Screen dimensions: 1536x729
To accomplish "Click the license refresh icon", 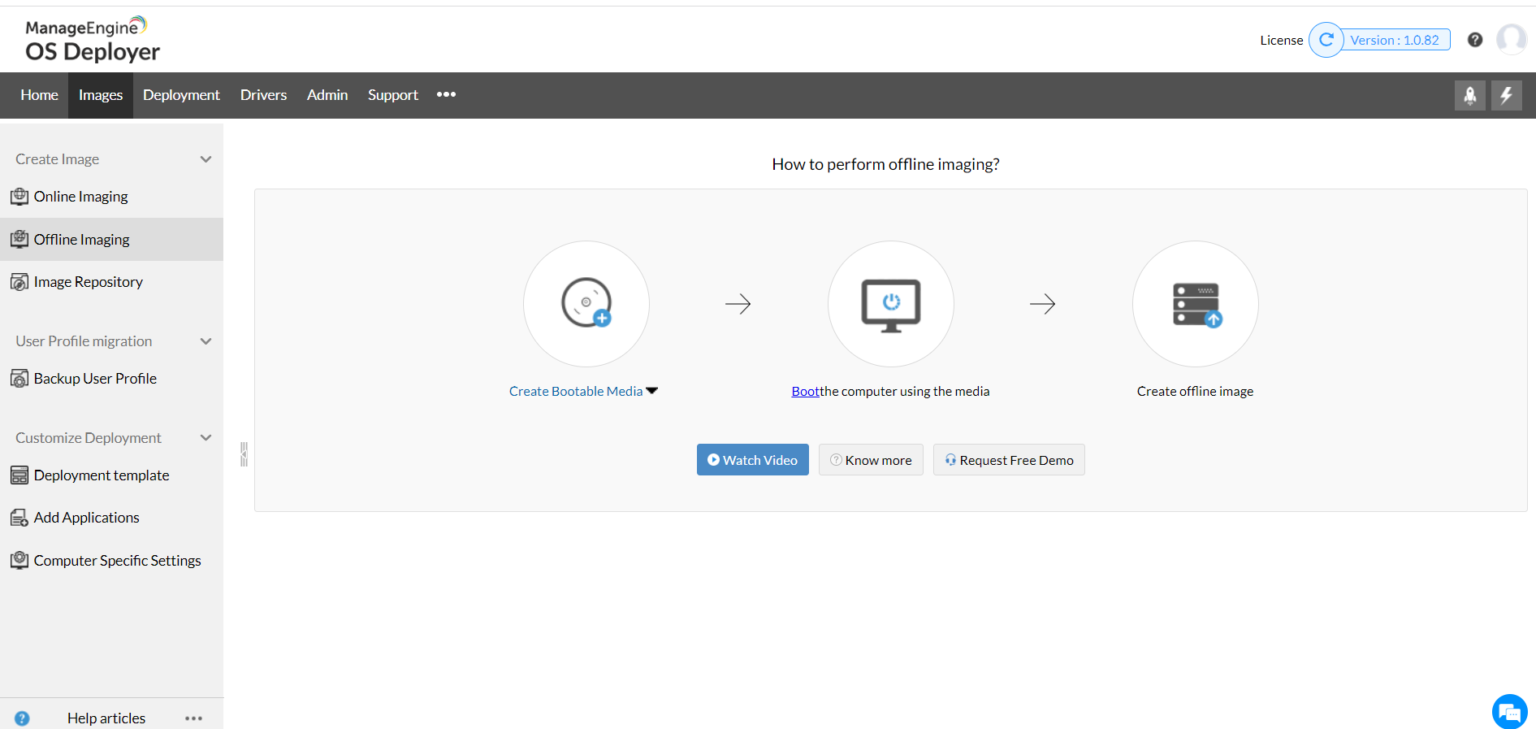I will click(1326, 40).
